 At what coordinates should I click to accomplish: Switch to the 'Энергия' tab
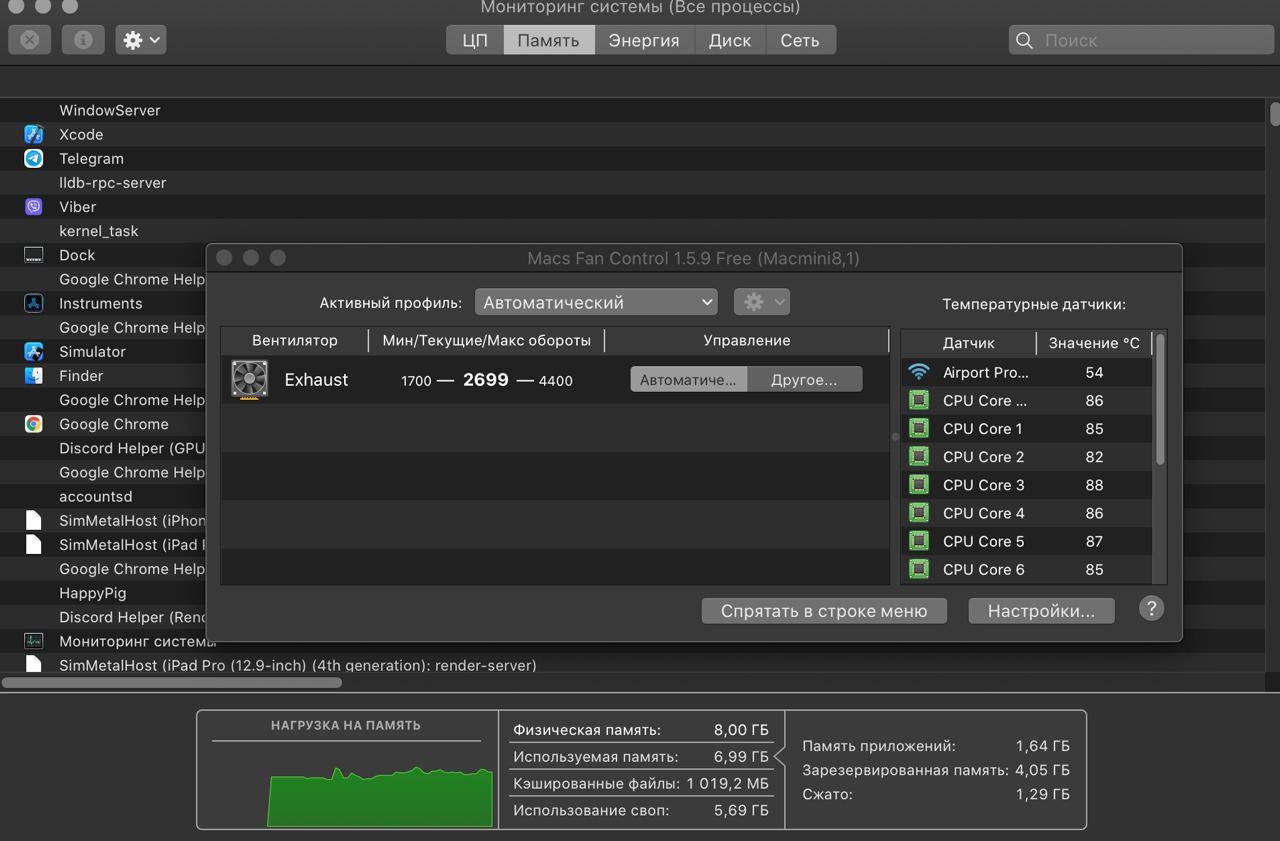(643, 40)
